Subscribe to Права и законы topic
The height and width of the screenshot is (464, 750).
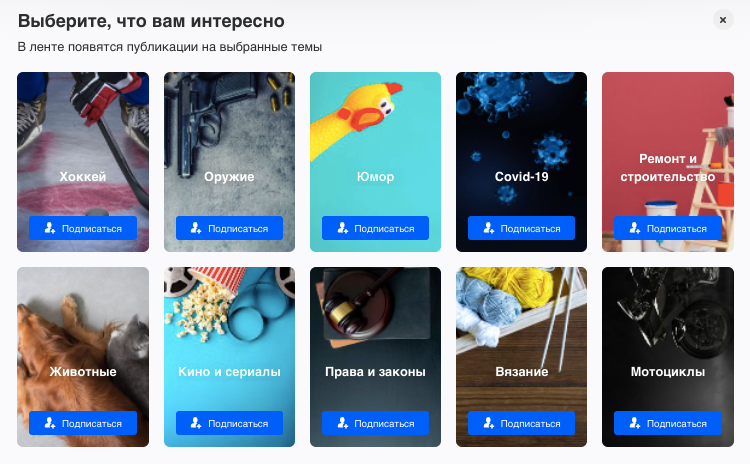[x=375, y=423]
